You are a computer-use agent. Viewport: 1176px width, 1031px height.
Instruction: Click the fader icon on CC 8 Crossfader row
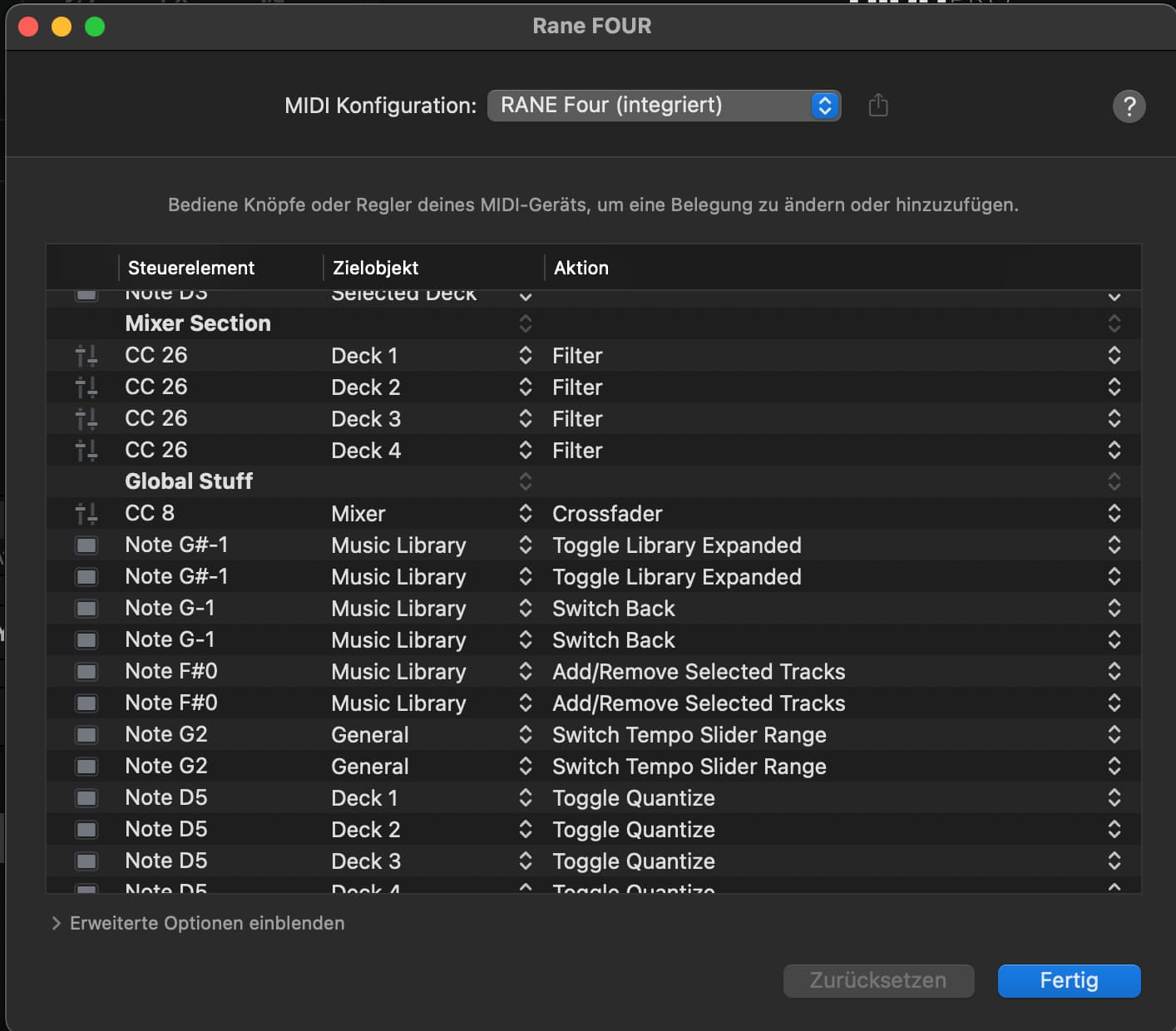click(x=86, y=514)
